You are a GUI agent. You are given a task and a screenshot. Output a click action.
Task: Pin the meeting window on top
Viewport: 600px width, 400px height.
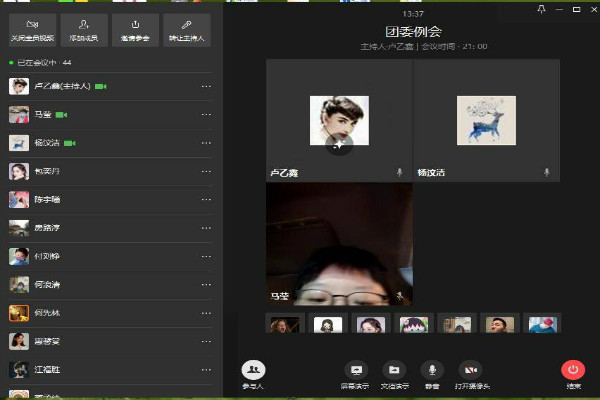click(542, 9)
